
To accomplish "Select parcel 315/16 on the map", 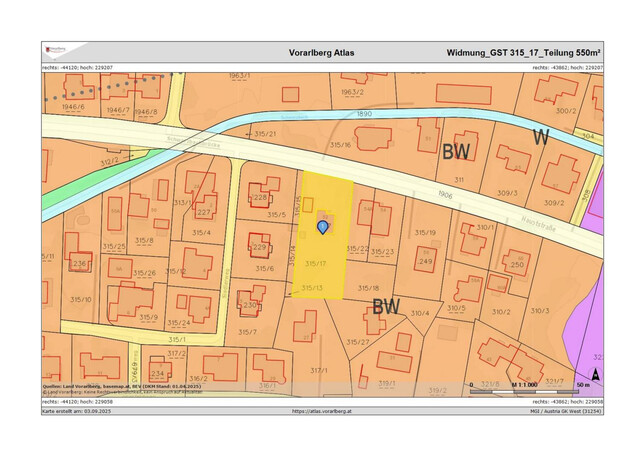I will click(339, 144).
